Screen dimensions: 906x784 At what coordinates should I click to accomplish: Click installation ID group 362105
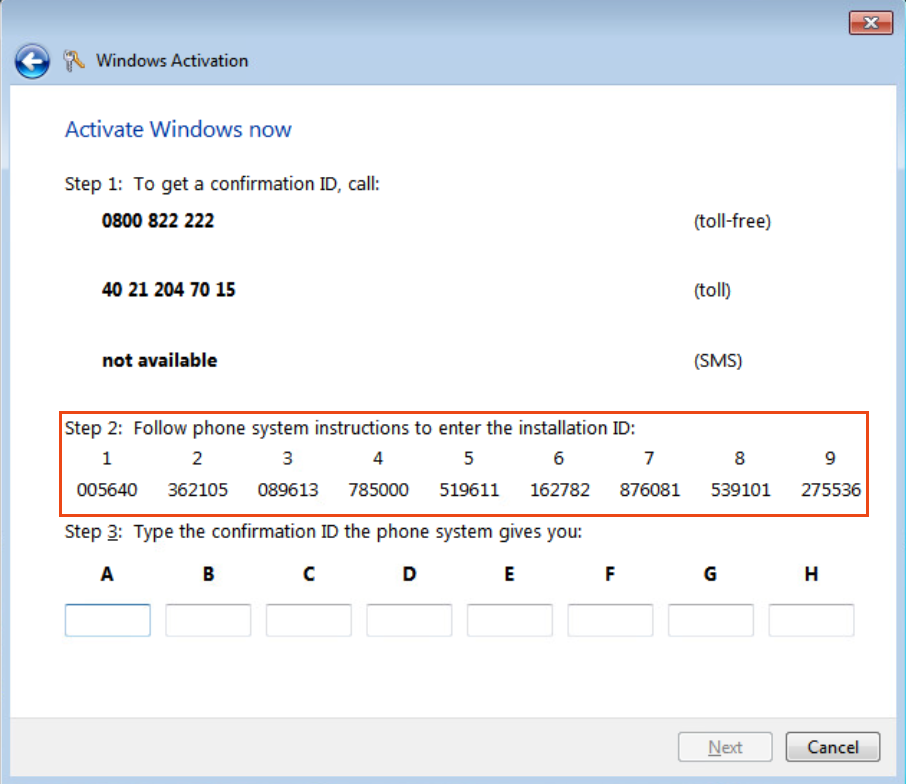[x=198, y=490]
